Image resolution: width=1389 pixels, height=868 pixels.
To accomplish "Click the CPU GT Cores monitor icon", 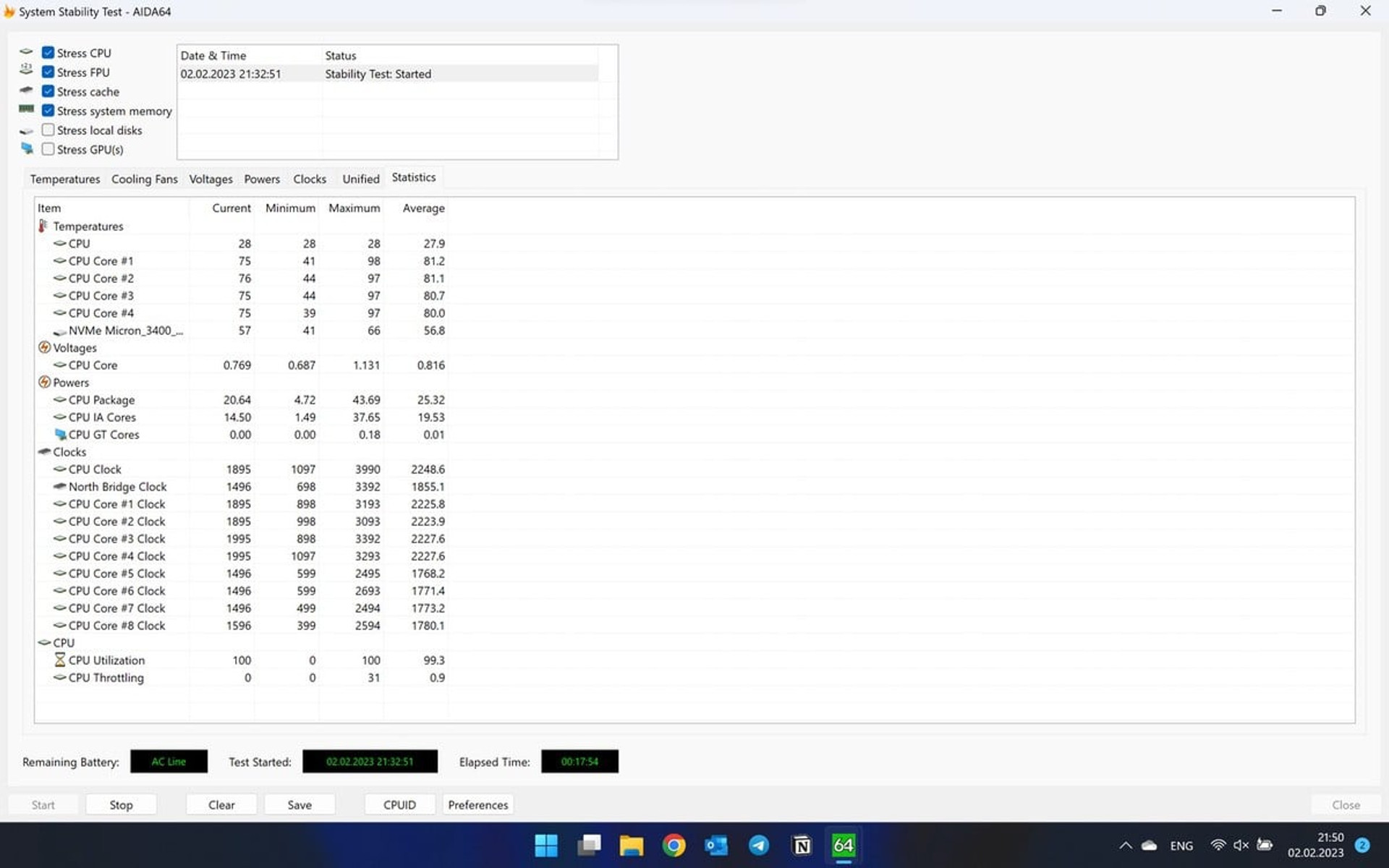I will pyautogui.click(x=61, y=434).
